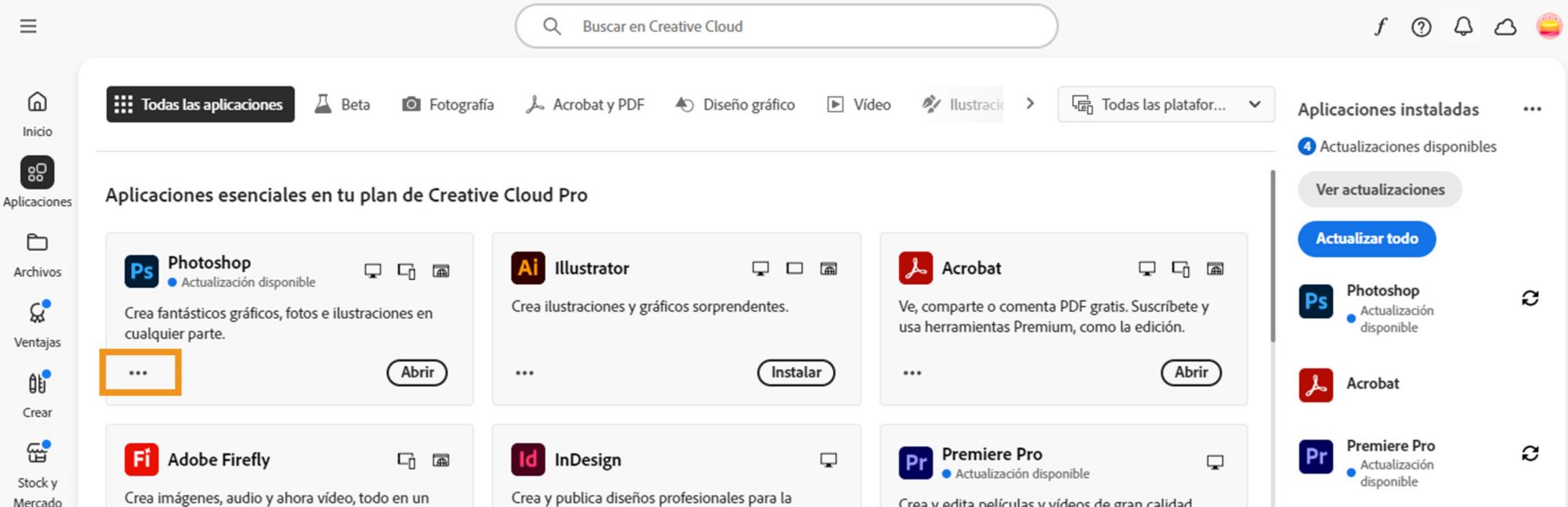Click the InDesign Id icon
The height and width of the screenshot is (507, 1568).
click(528, 459)
